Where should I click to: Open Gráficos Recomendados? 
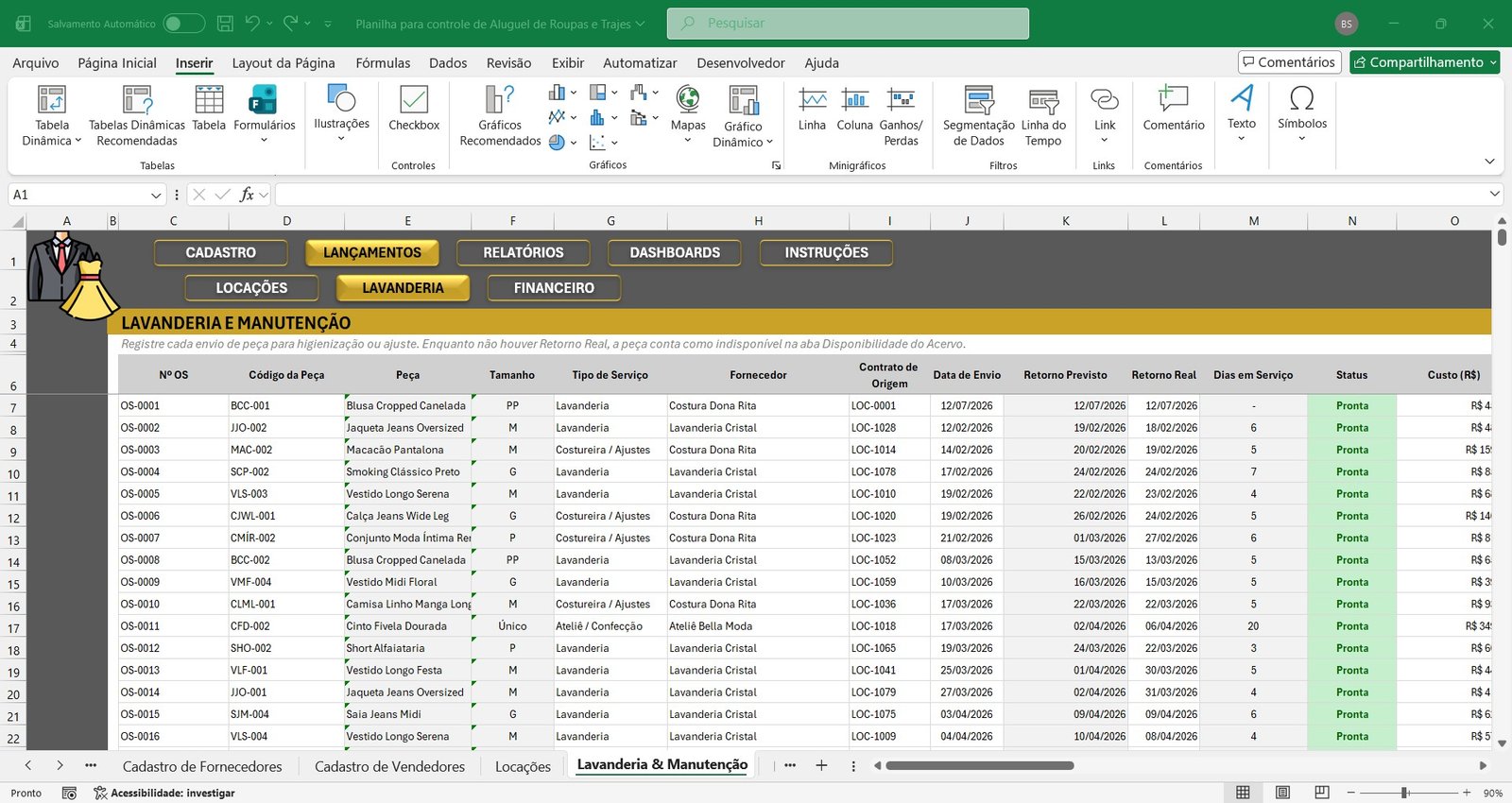(500, 115)
